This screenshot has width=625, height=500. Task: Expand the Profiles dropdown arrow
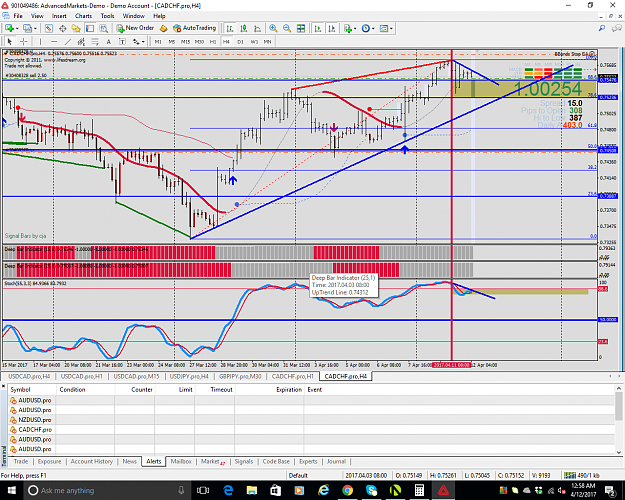pos(35,28)
